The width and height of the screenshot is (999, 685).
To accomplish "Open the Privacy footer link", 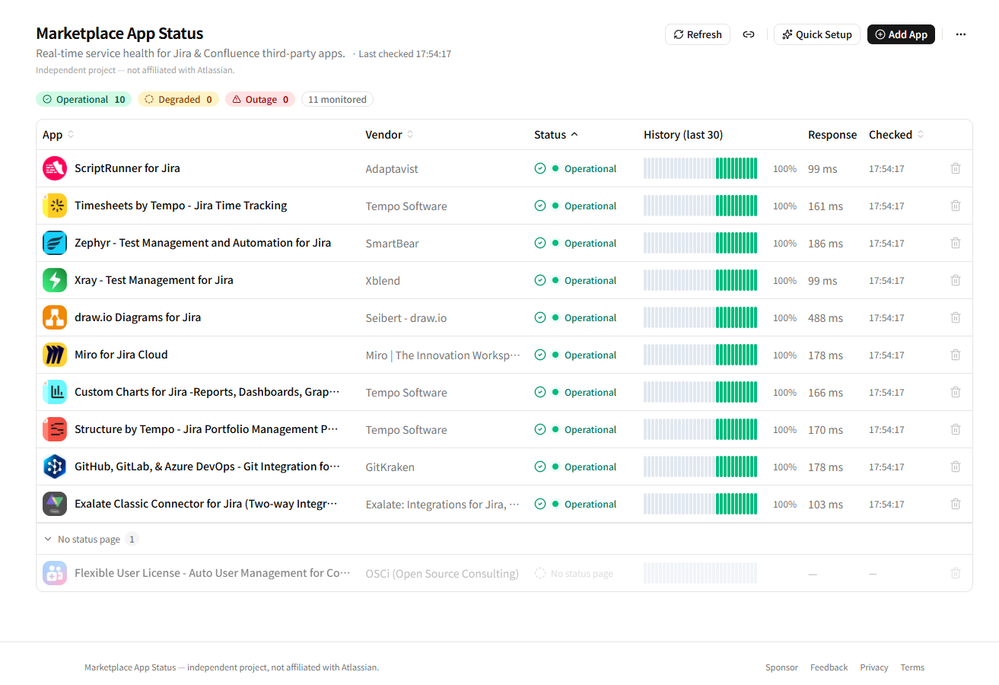I will pos(874,667).
